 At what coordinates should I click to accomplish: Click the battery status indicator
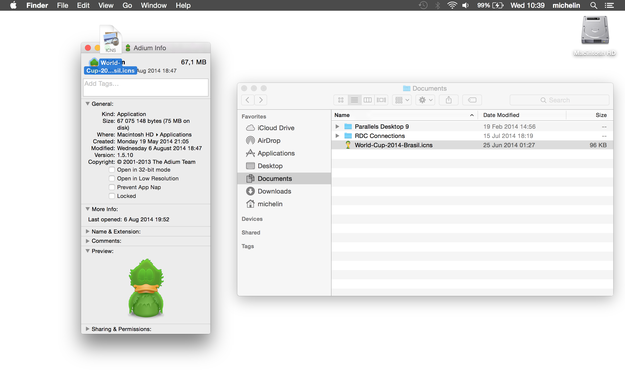tap(491, 5)
